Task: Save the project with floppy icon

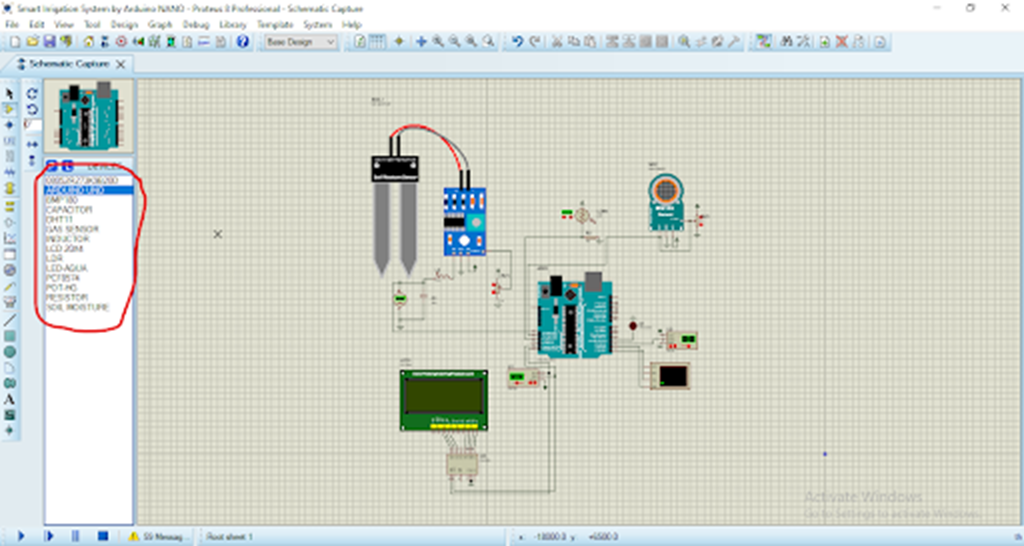Action: (x=49, y=42)
